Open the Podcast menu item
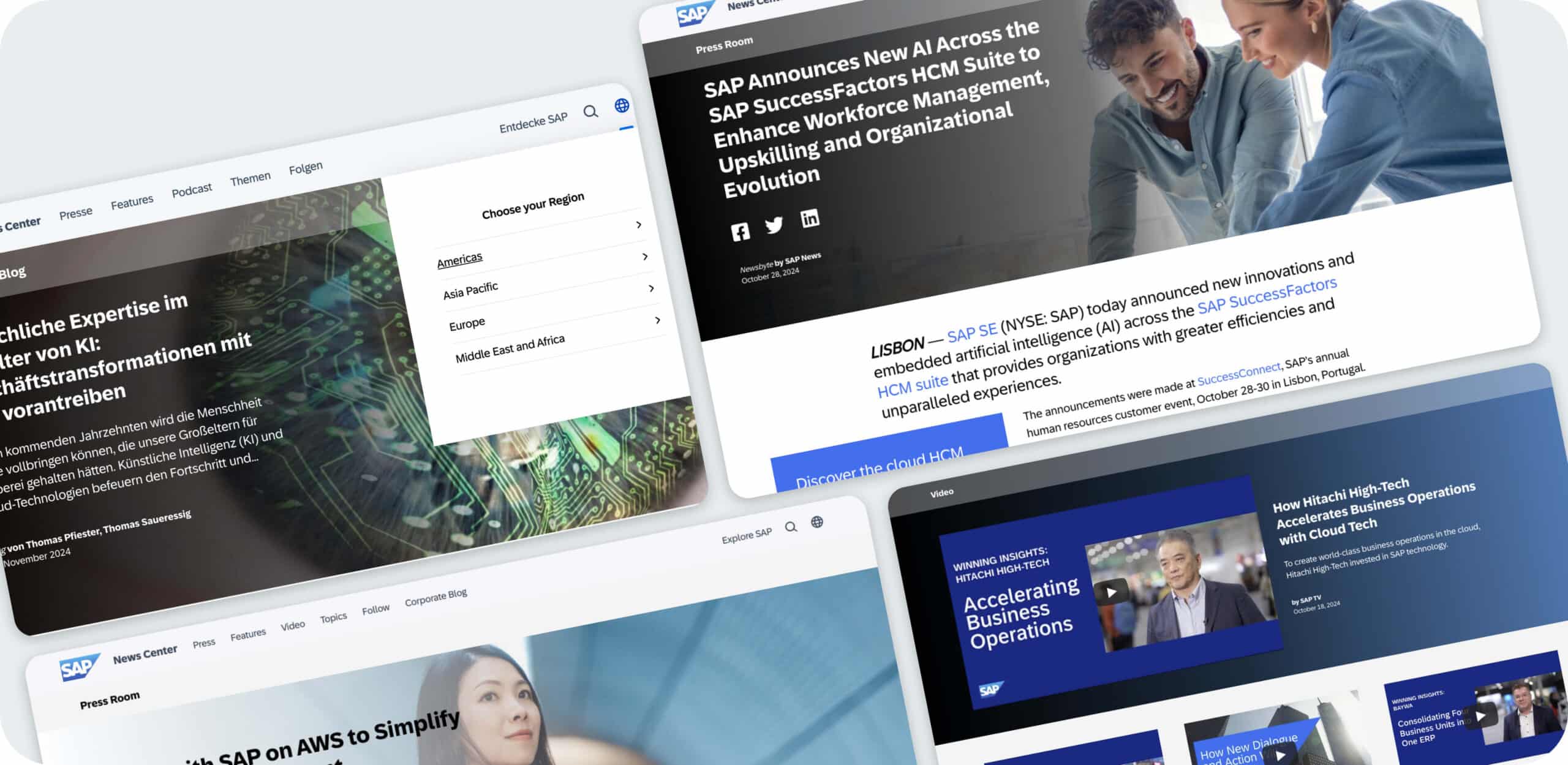 coord(192,190)
